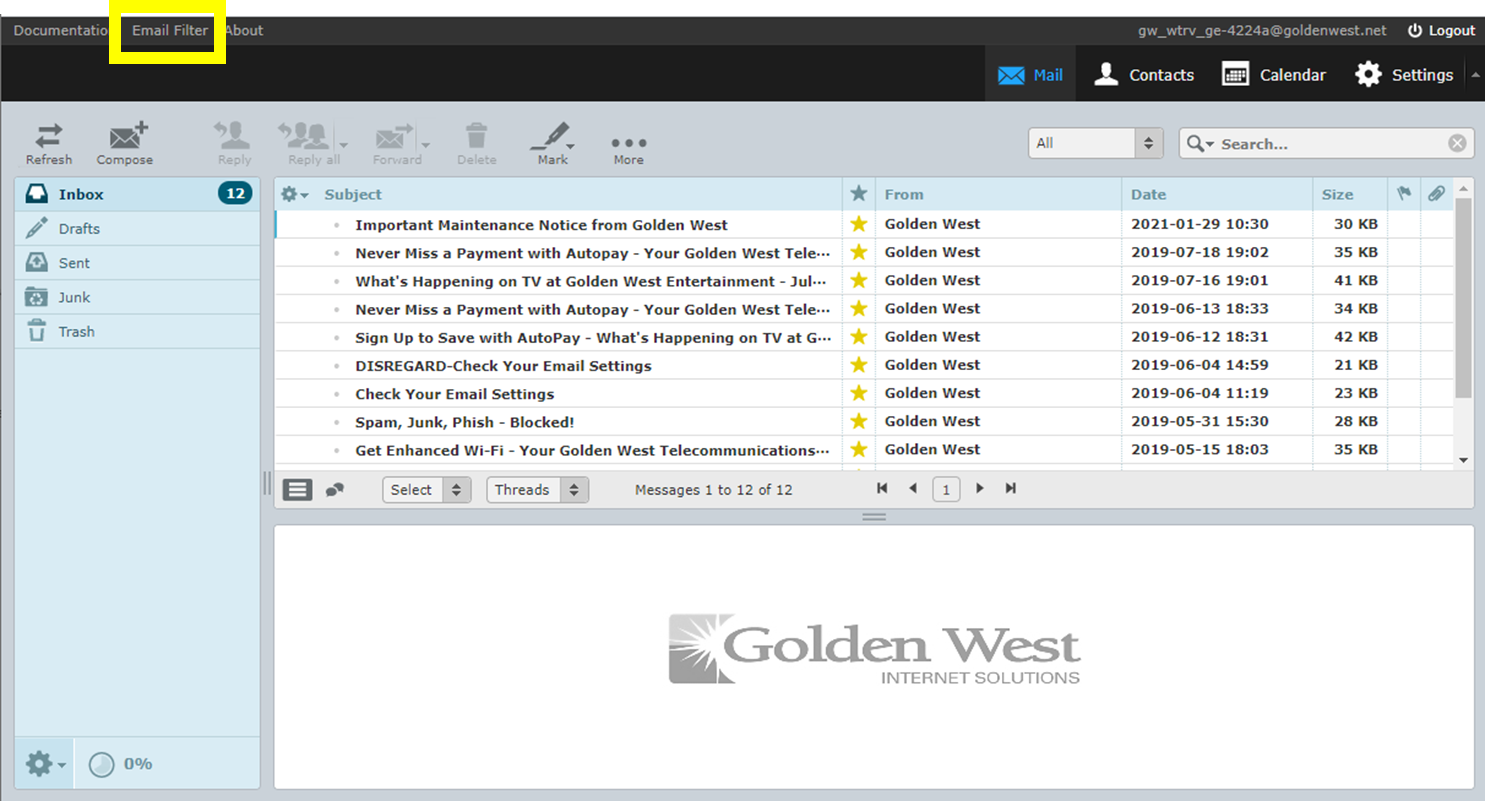
Task: Click the 0% quota usage indicator
Action: (120, 763)
